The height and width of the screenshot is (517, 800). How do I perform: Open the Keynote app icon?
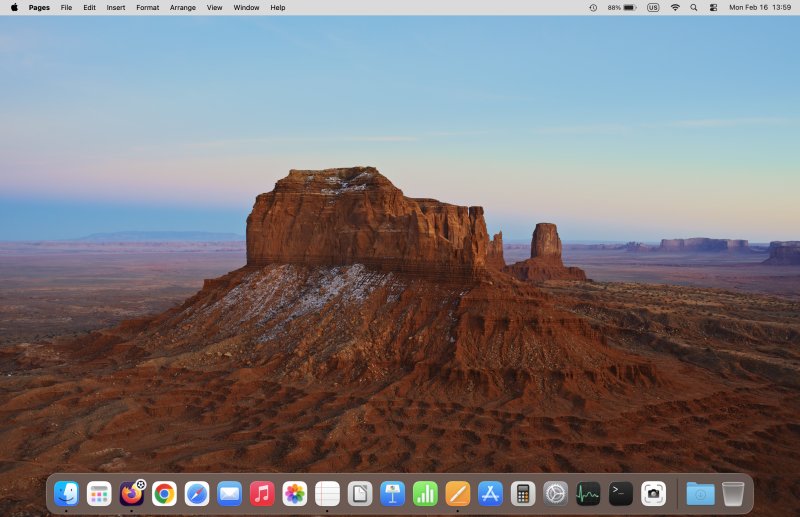pos(393,493)
